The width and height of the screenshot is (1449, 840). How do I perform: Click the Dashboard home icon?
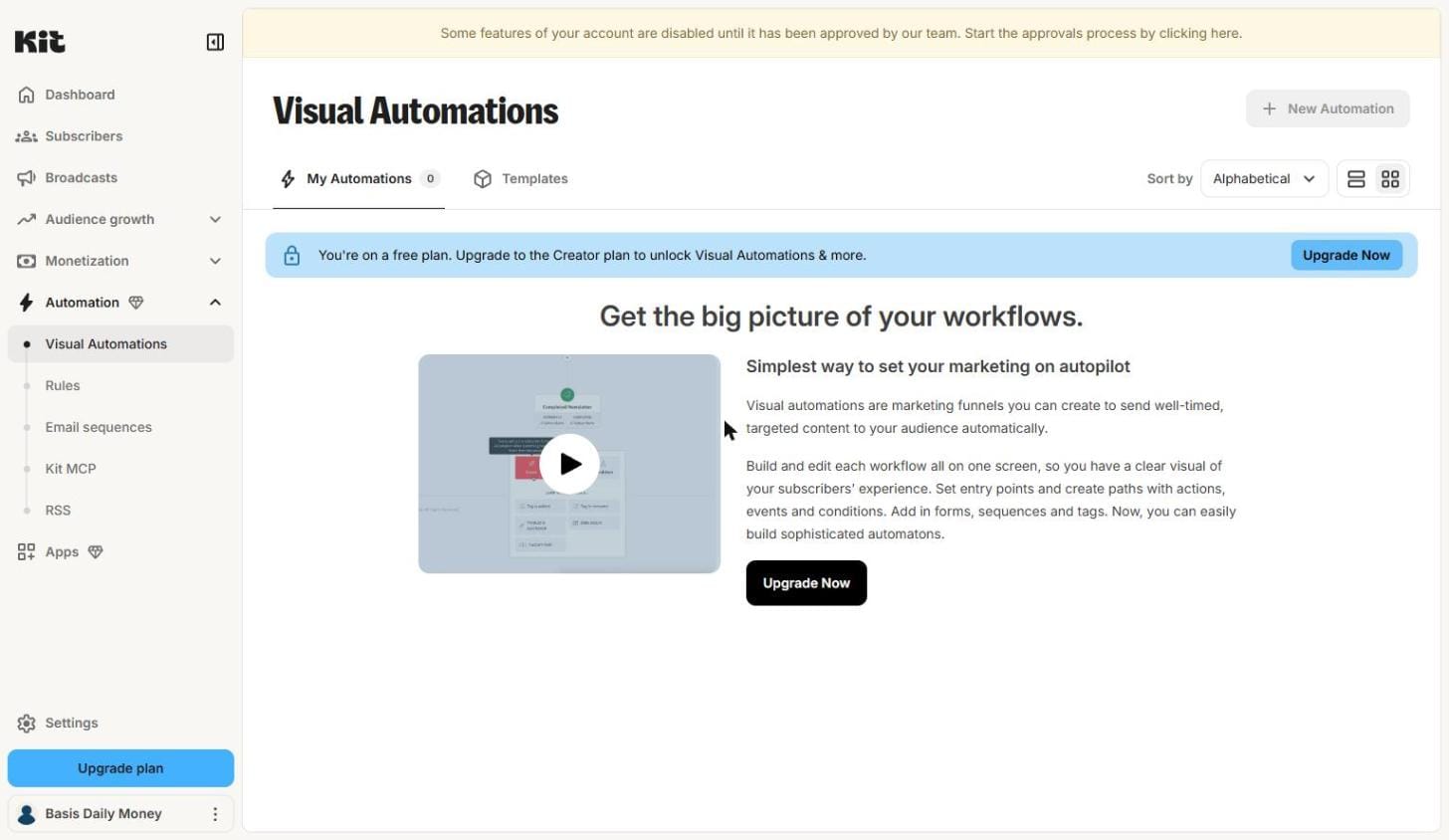pos(27,95)
